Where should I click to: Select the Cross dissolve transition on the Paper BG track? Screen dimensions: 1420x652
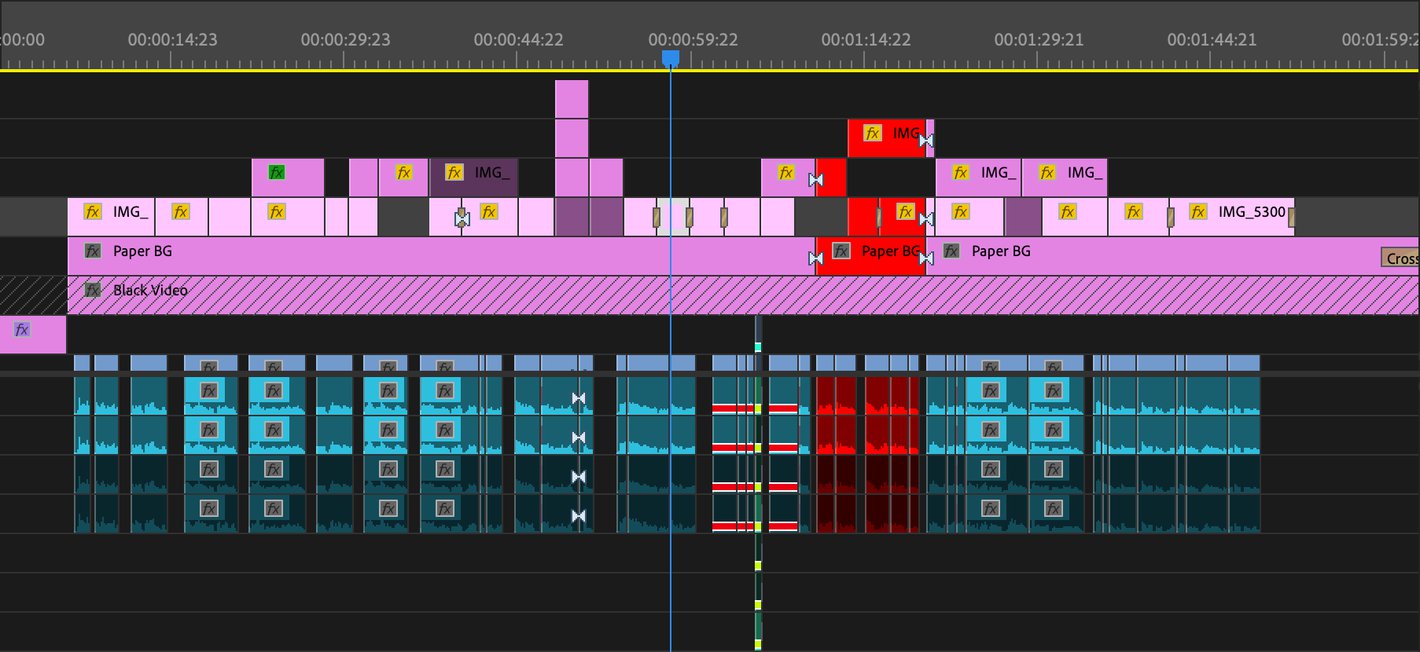tap(1400, 258)
